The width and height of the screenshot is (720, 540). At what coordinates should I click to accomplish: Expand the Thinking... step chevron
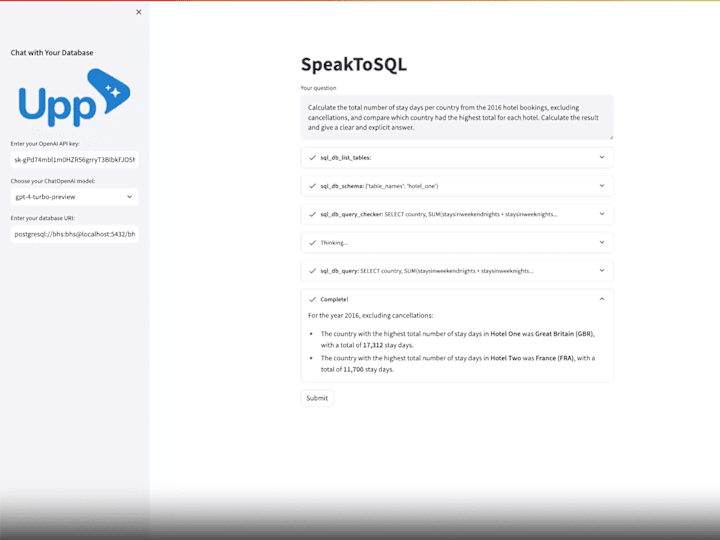(602, 242)
